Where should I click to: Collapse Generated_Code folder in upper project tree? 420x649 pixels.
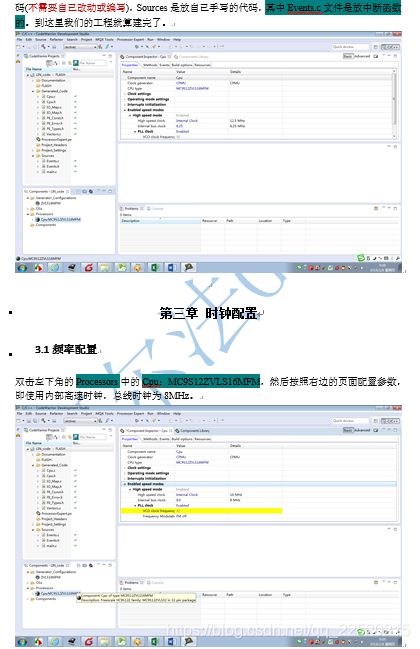pos(33,91)
